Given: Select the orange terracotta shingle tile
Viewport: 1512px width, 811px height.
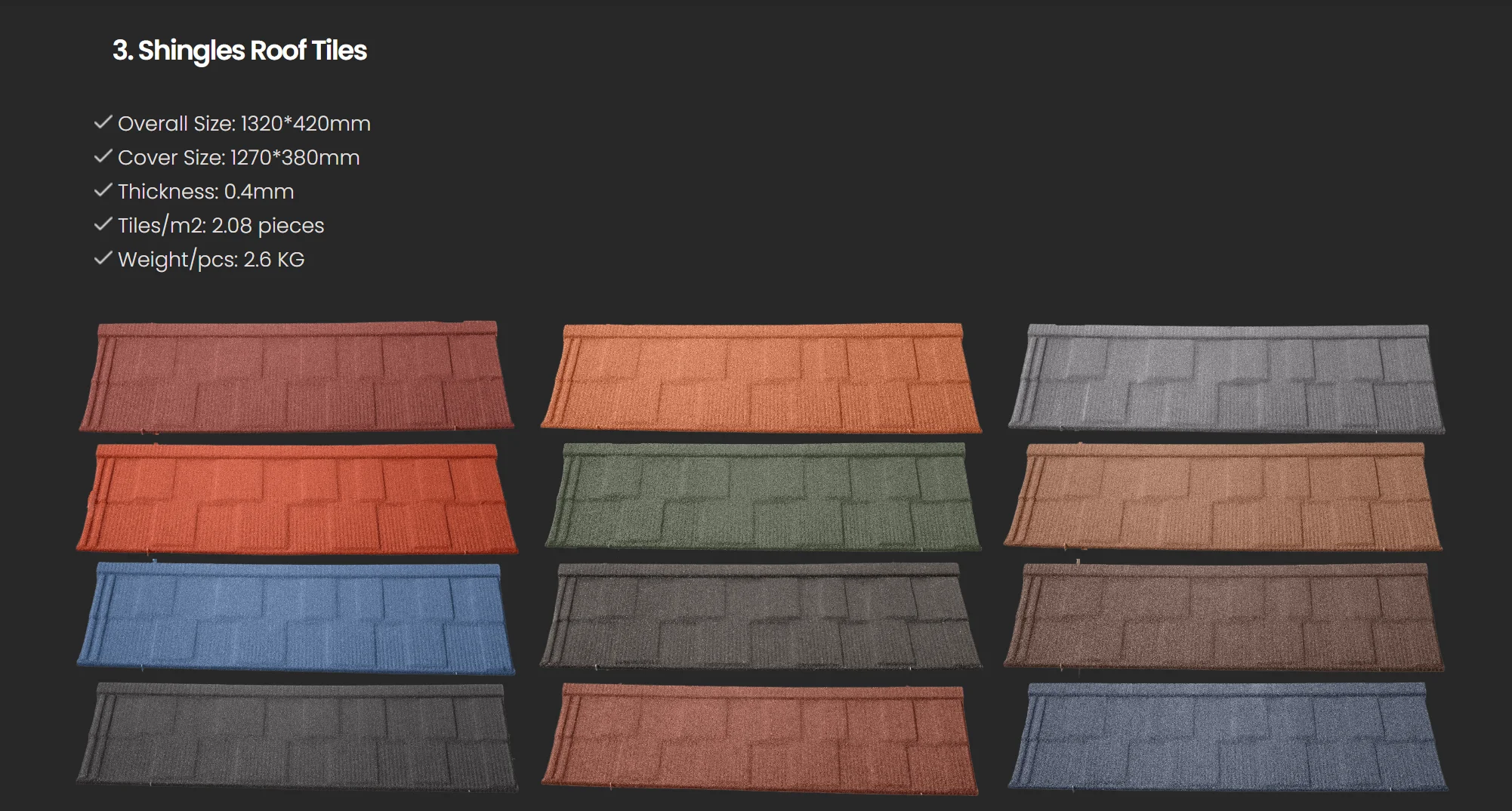Looking at the screenshot, I should (761, 378).
